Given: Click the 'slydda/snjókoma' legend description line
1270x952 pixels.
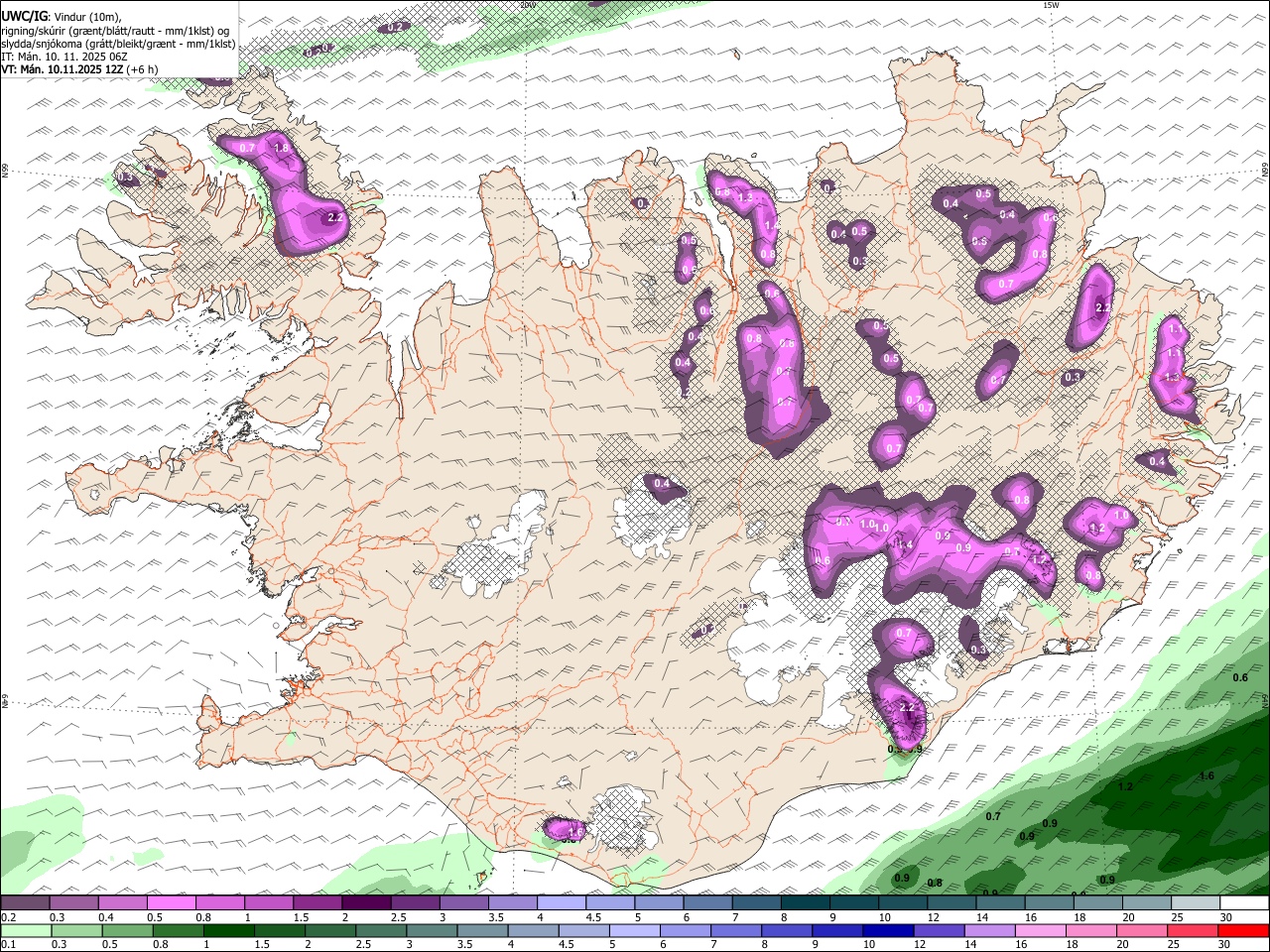Looking at the screenshot, I should pos(119,44).
